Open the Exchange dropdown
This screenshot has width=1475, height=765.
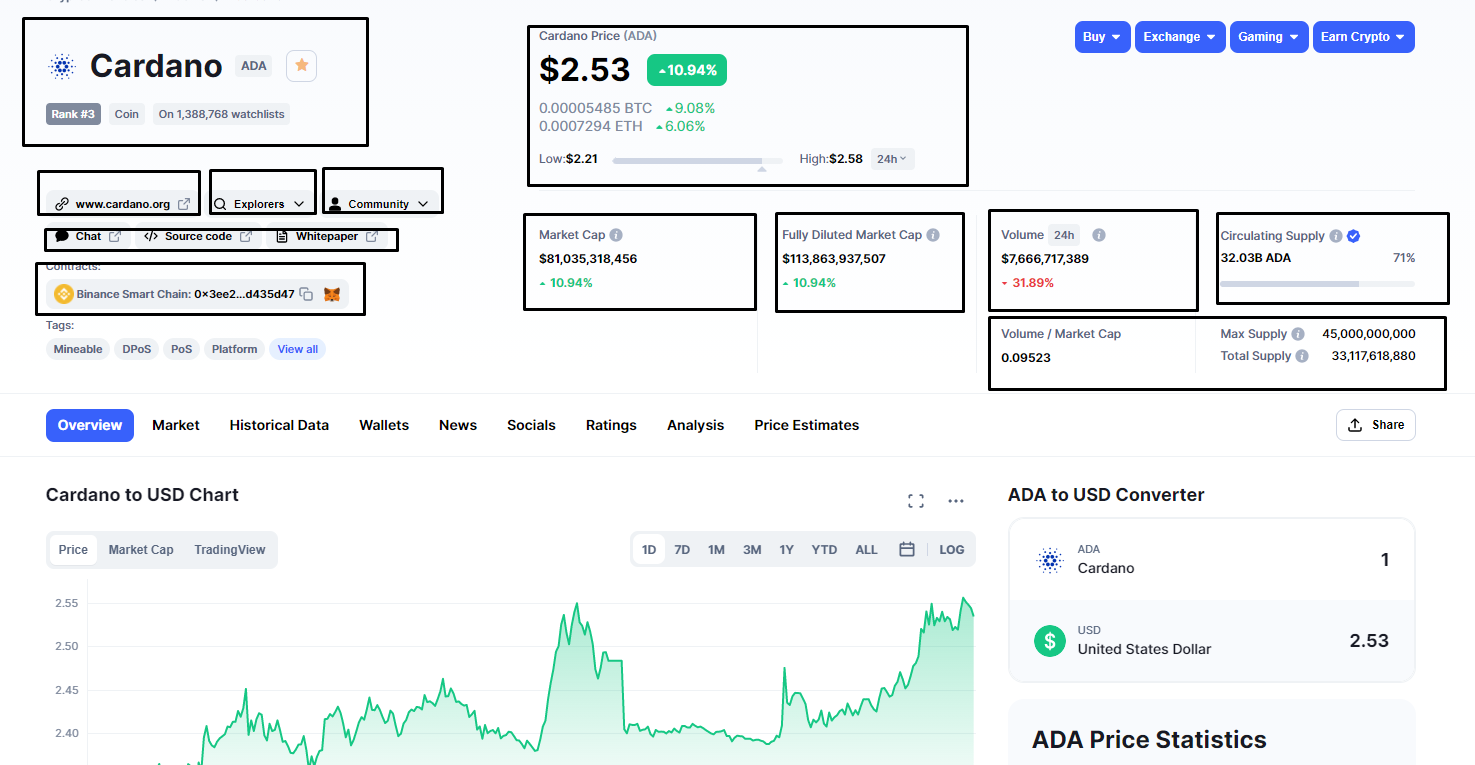tap(1180, 37)
